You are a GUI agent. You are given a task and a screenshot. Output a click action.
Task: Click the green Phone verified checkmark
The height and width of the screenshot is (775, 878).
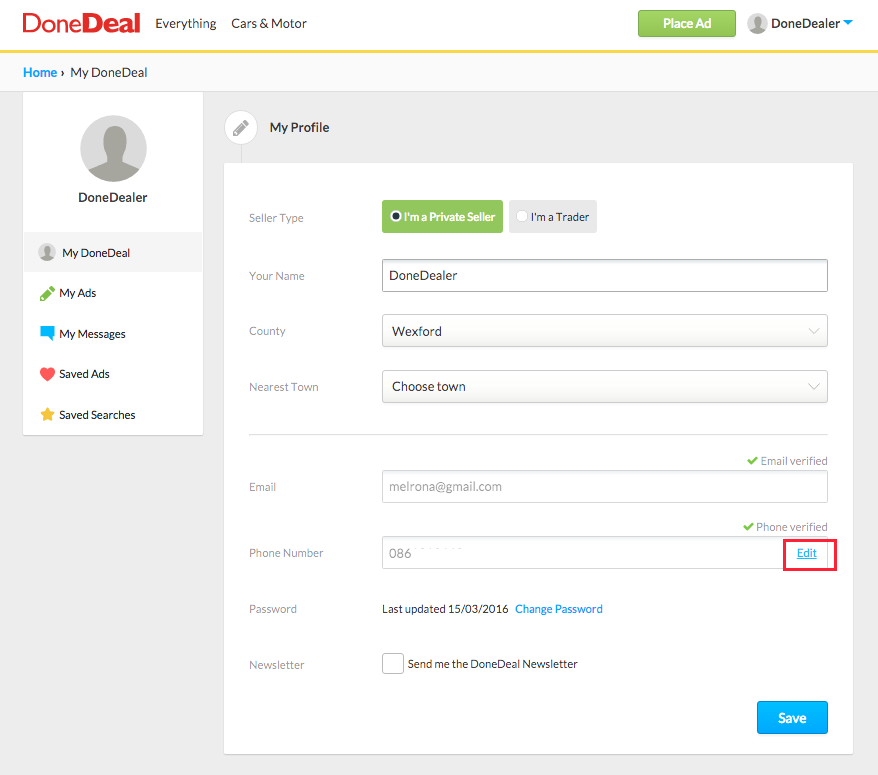pyautogui.click(x=748, y=527)
